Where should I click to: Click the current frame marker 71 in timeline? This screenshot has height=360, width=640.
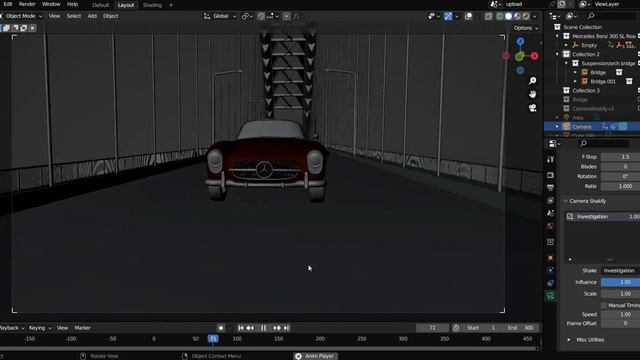click(213, 339)
